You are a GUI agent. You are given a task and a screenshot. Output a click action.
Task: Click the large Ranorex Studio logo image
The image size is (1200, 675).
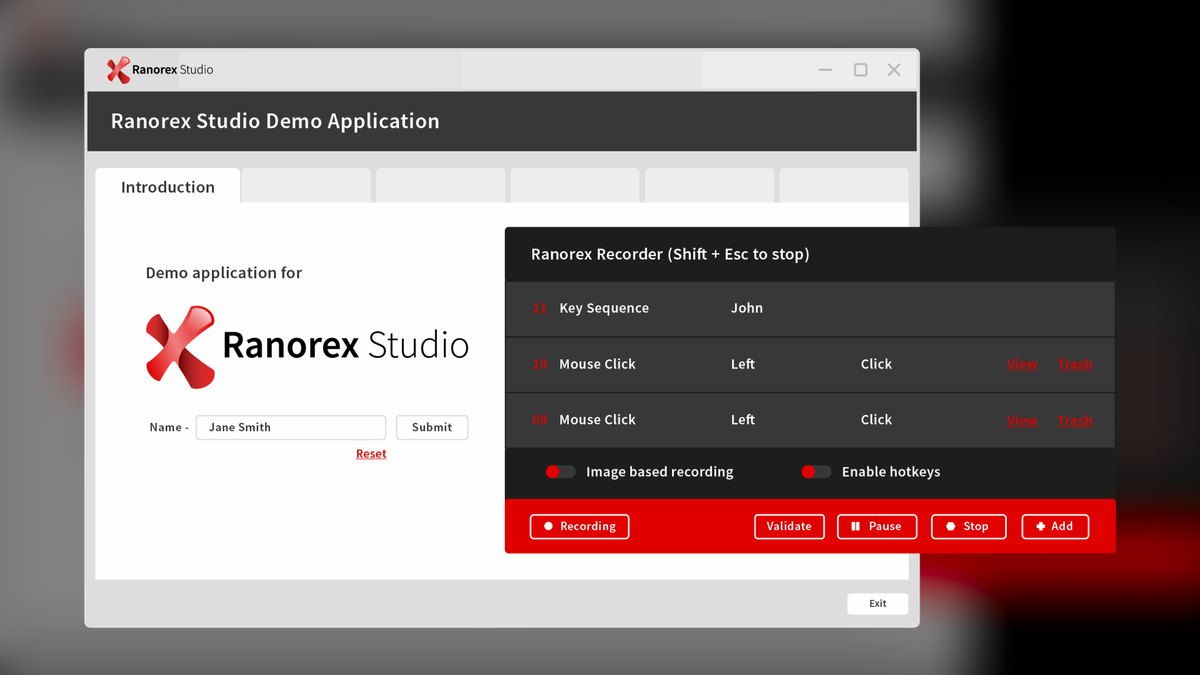[x=307, y=347]
